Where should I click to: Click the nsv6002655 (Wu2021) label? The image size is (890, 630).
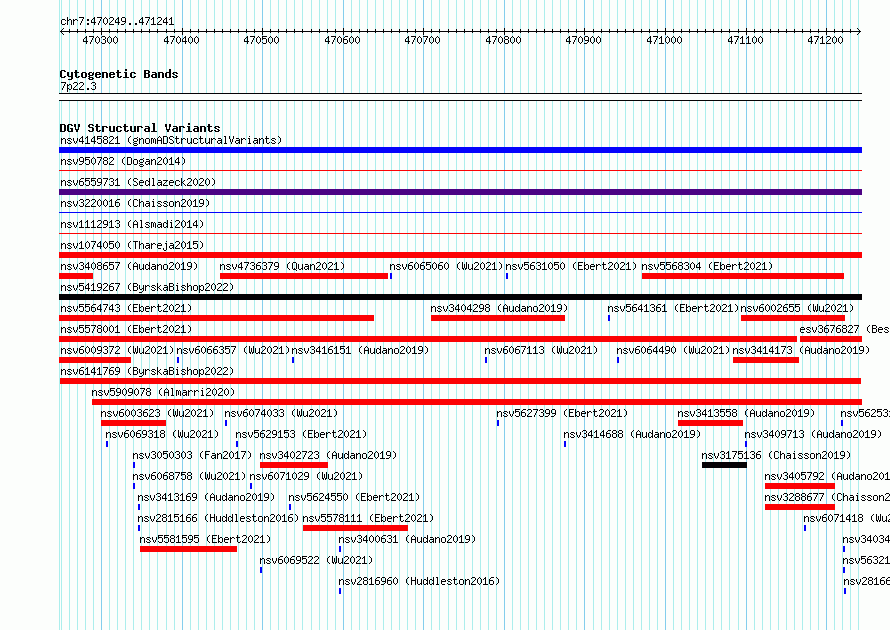[797, 308]
